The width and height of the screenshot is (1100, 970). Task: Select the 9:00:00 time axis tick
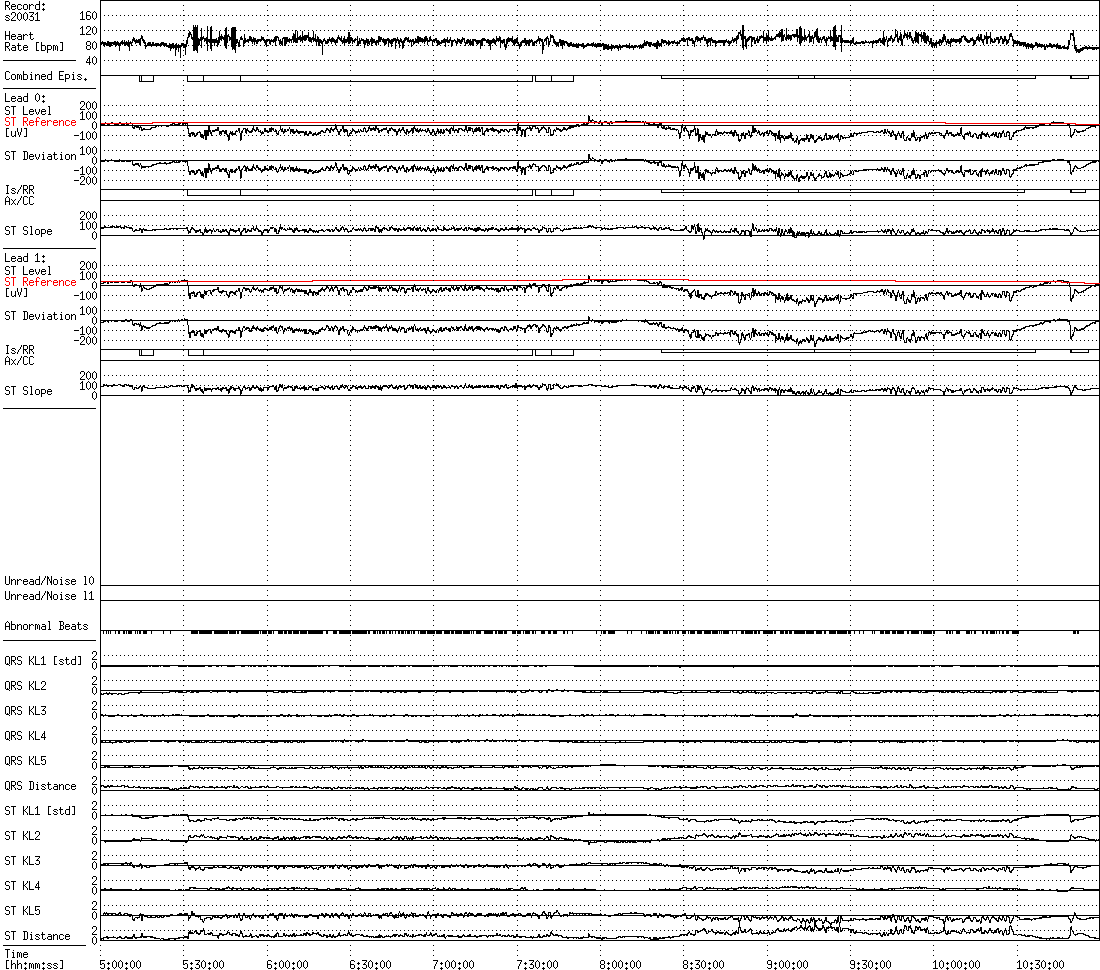click(x=787, y=964)
